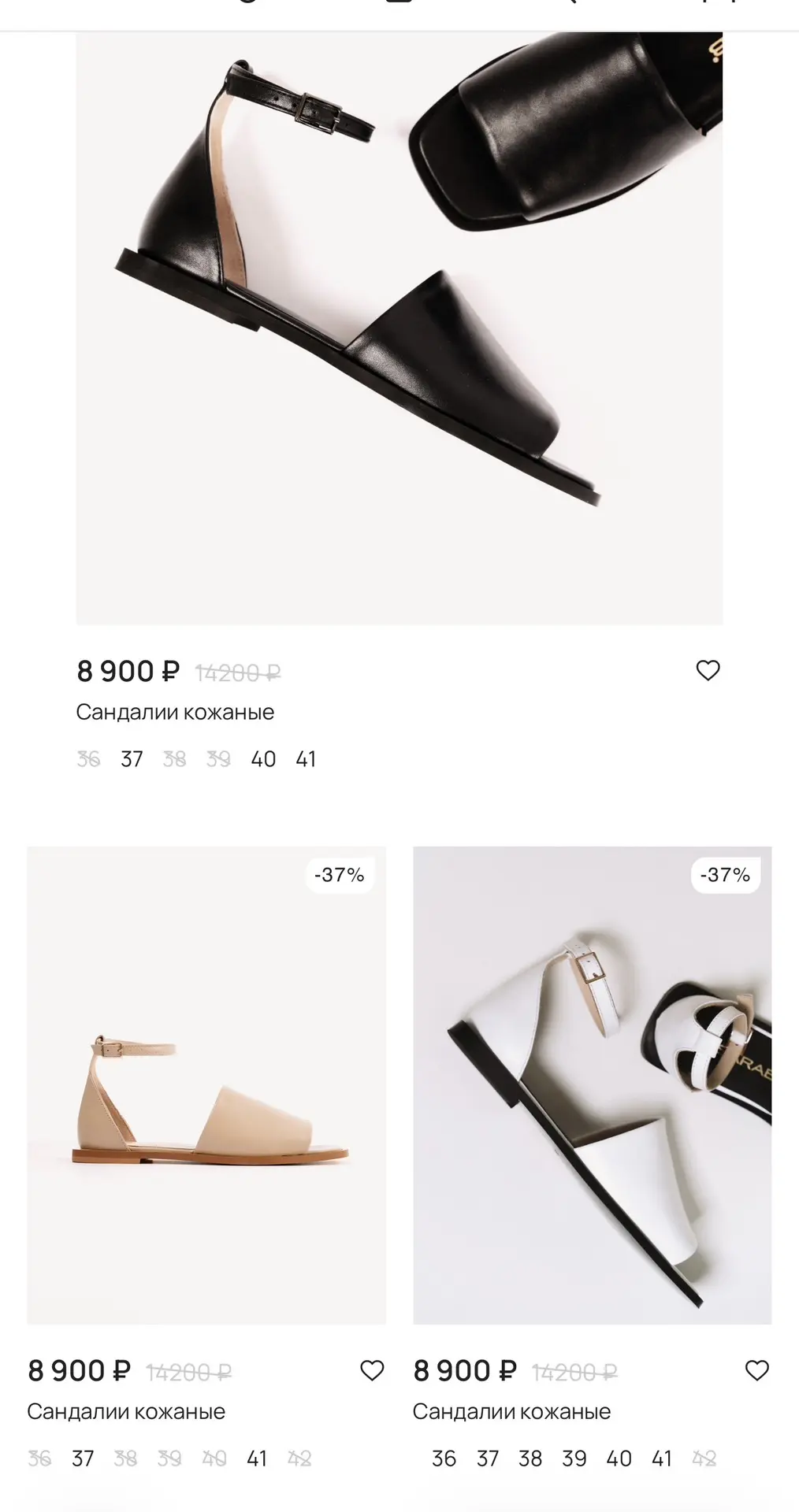Add black leather sandals to favorites
The width and height of the screenshot is (799, 1512).
(x=708, y=670)
